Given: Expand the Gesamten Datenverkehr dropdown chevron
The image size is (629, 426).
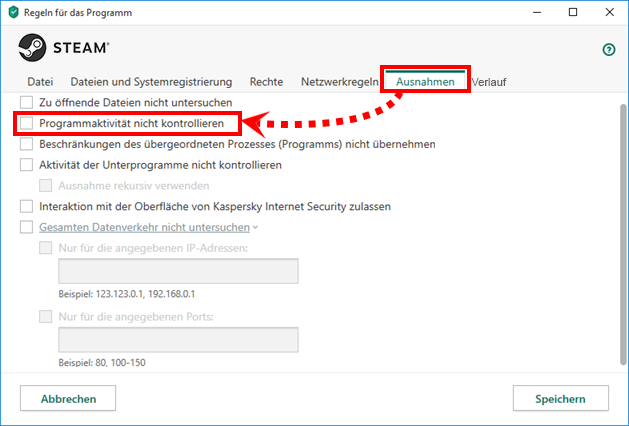Looking at the screenshot, I should point(256,227).
